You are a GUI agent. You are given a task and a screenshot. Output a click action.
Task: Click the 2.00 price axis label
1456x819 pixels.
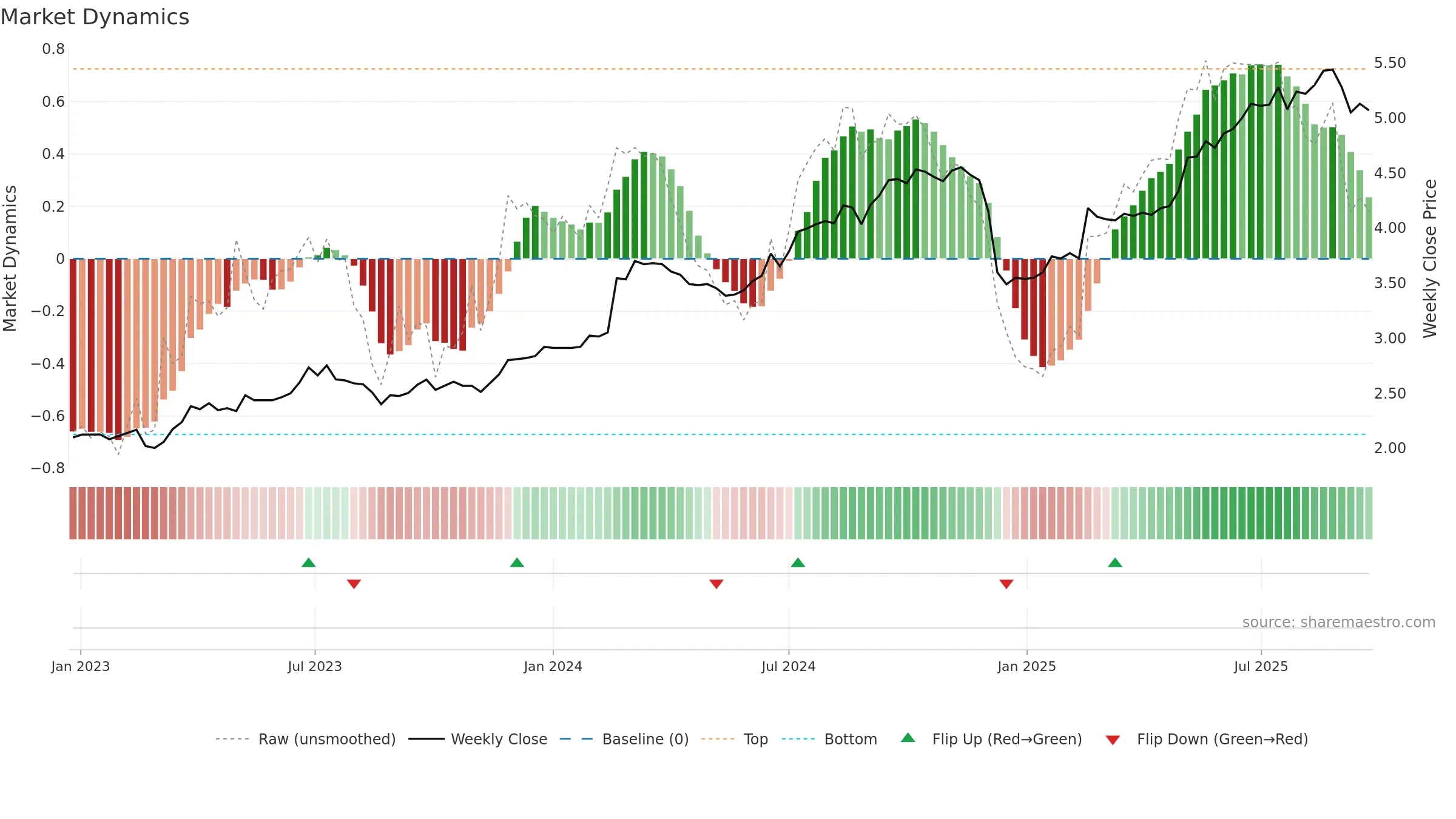pyautogui.click(x=1390, y=448)
